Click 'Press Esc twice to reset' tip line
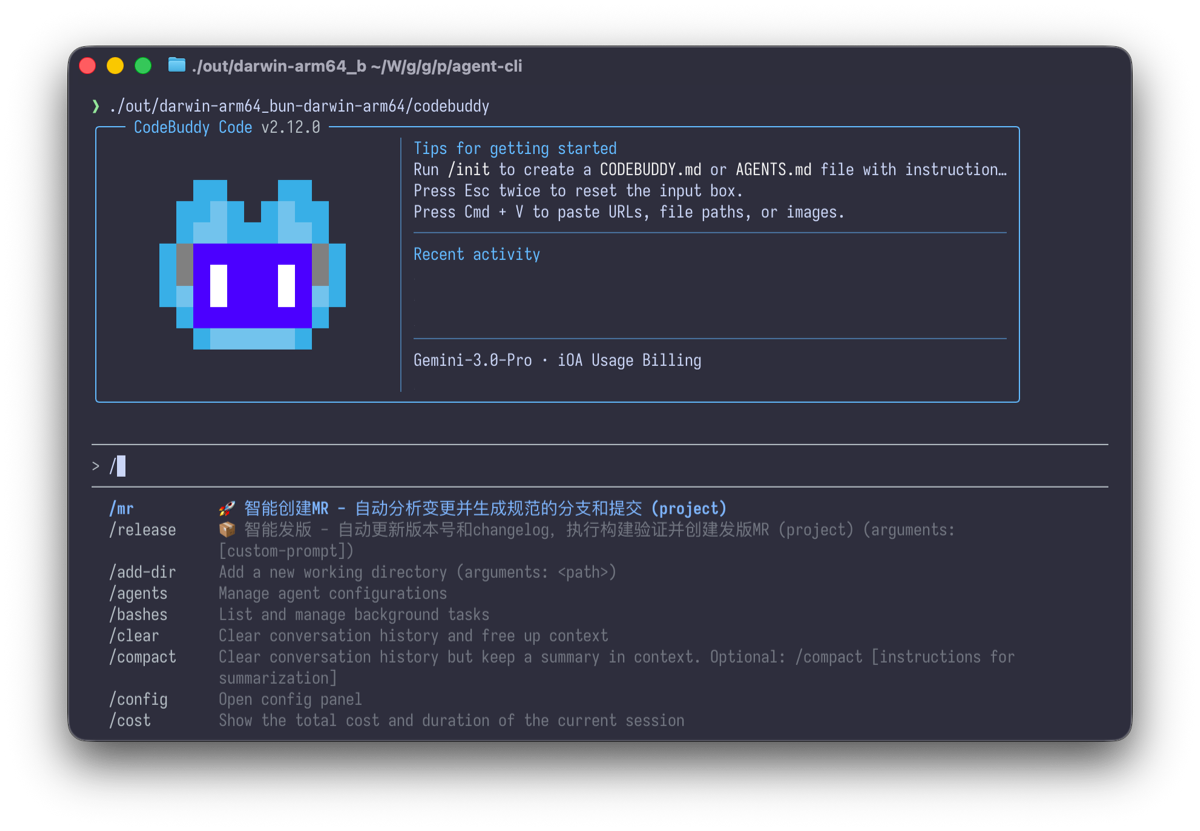Screen dimensions: 1200x831 pyautogui.click(x=578, y=191)
